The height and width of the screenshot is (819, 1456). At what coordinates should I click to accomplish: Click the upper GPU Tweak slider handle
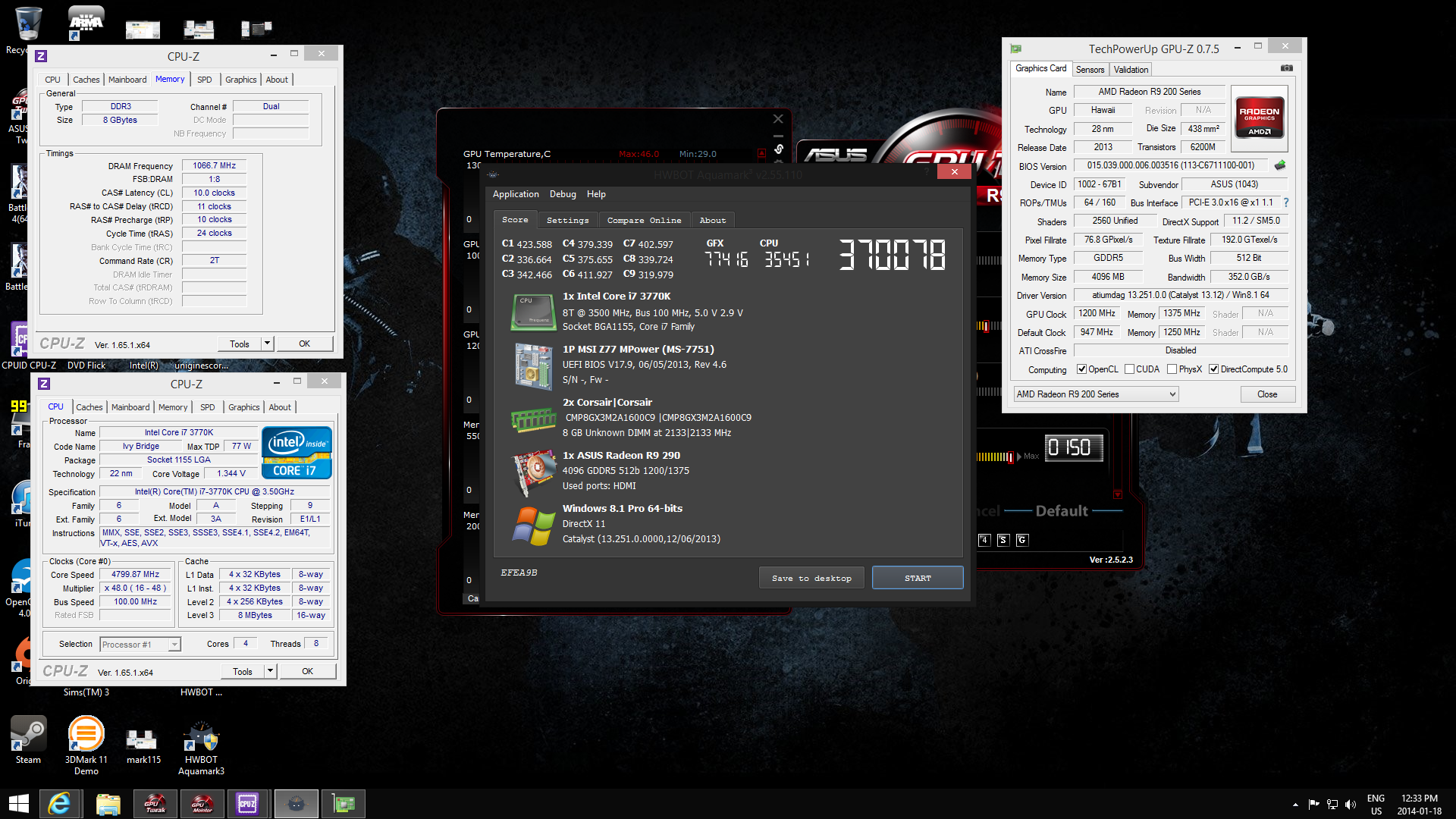(985, 326)
